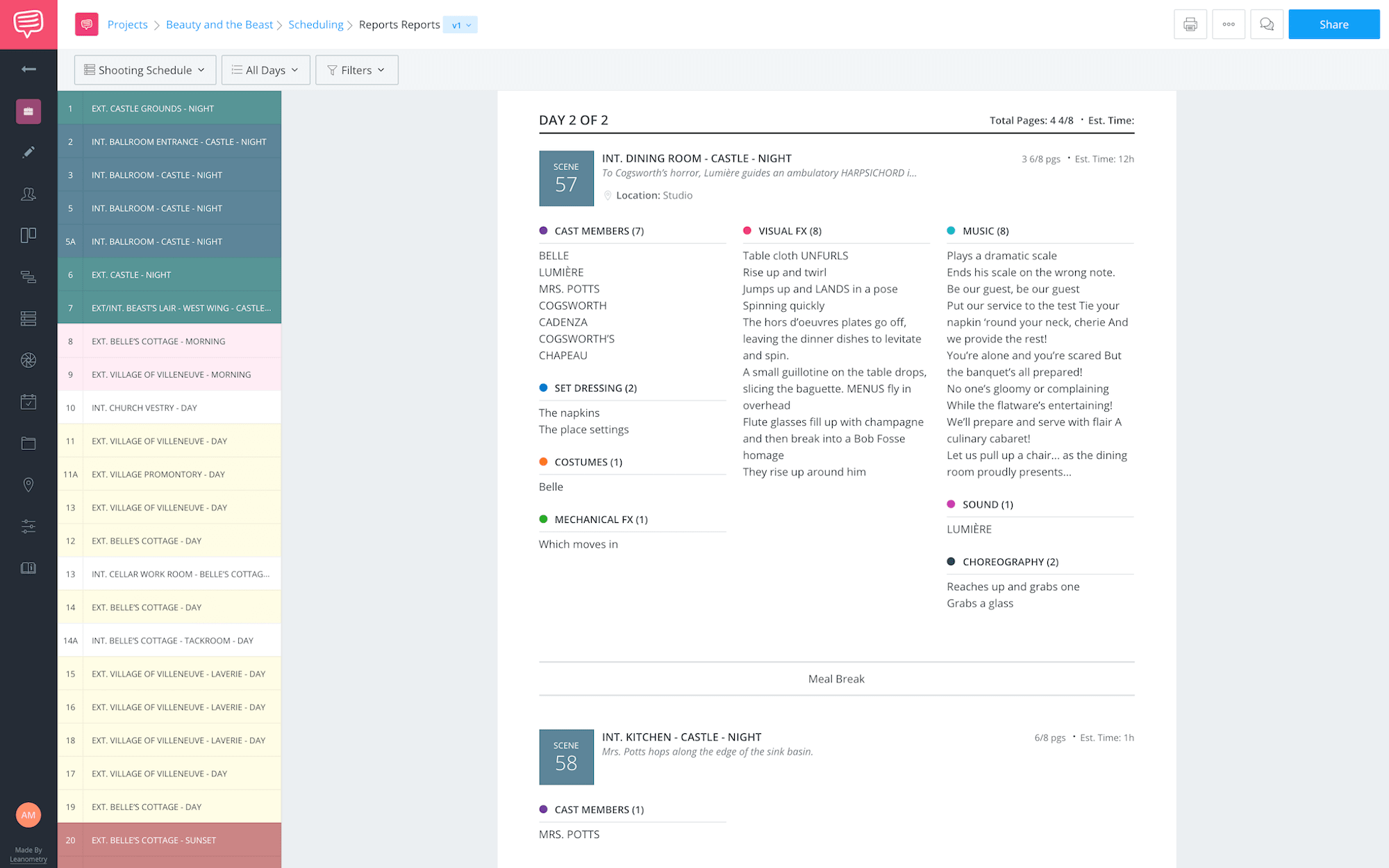Click the Share button
This screenshot has height=868, width=1389.
1333,24
